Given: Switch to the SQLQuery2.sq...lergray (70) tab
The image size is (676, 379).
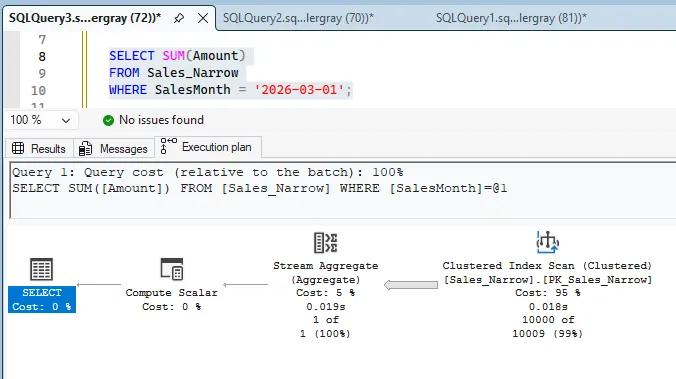Looking at the screenshot, I should [x=298, y=18].
